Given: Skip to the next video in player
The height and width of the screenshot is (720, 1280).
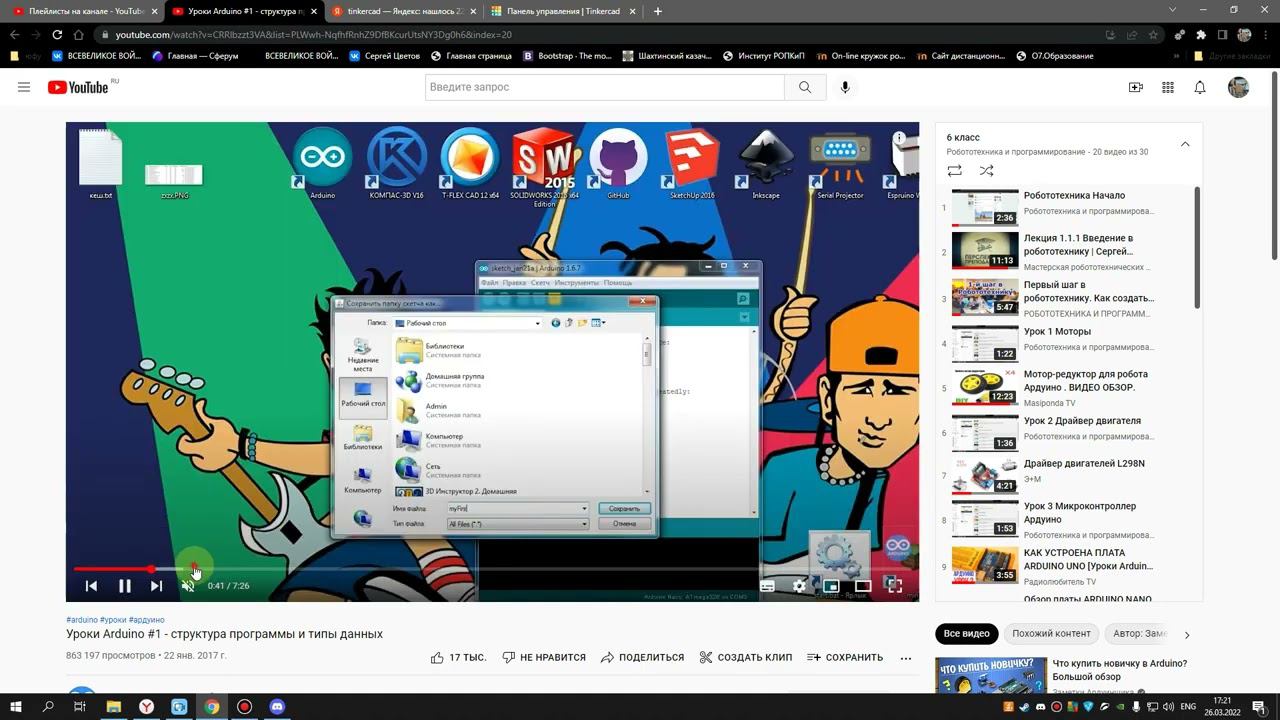Looking at the screenshot, I should pyautogui.click(x=156, y=586).
